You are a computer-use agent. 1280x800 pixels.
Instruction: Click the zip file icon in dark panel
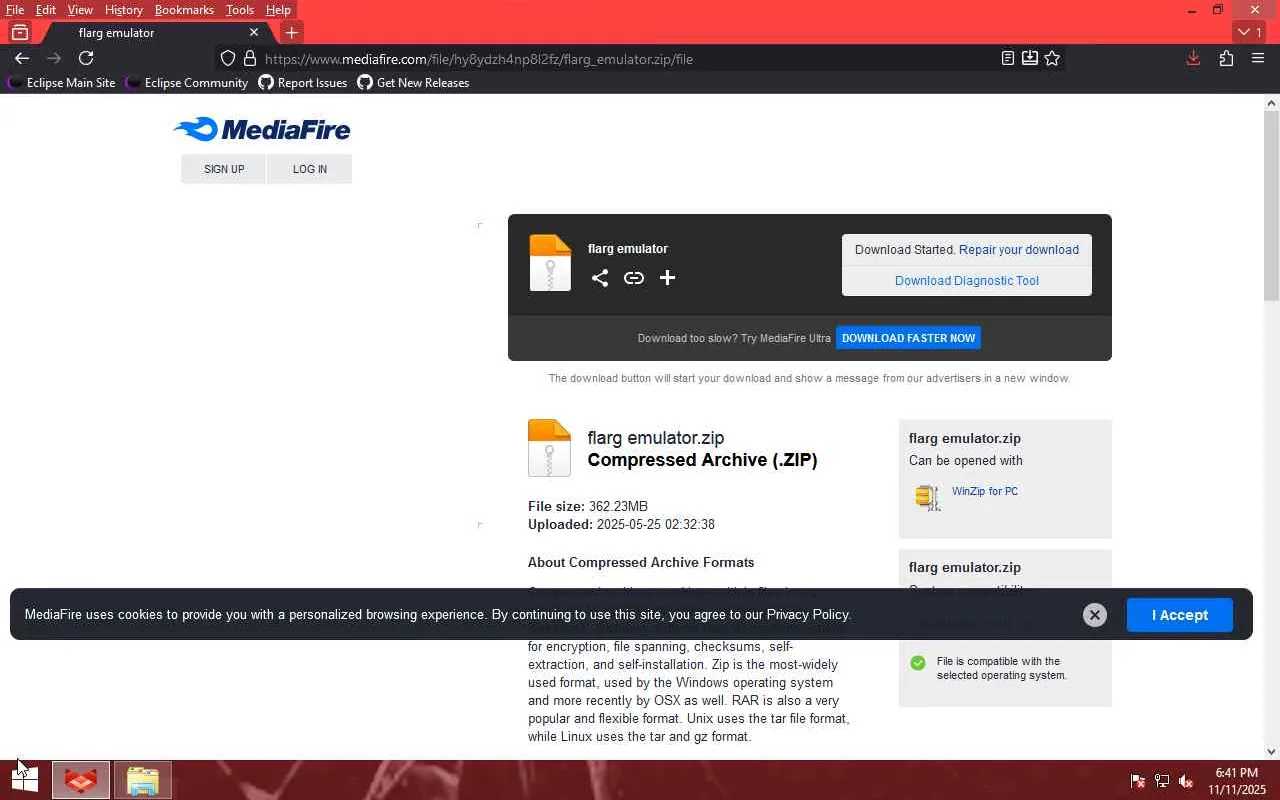click(x=550, y=263)
